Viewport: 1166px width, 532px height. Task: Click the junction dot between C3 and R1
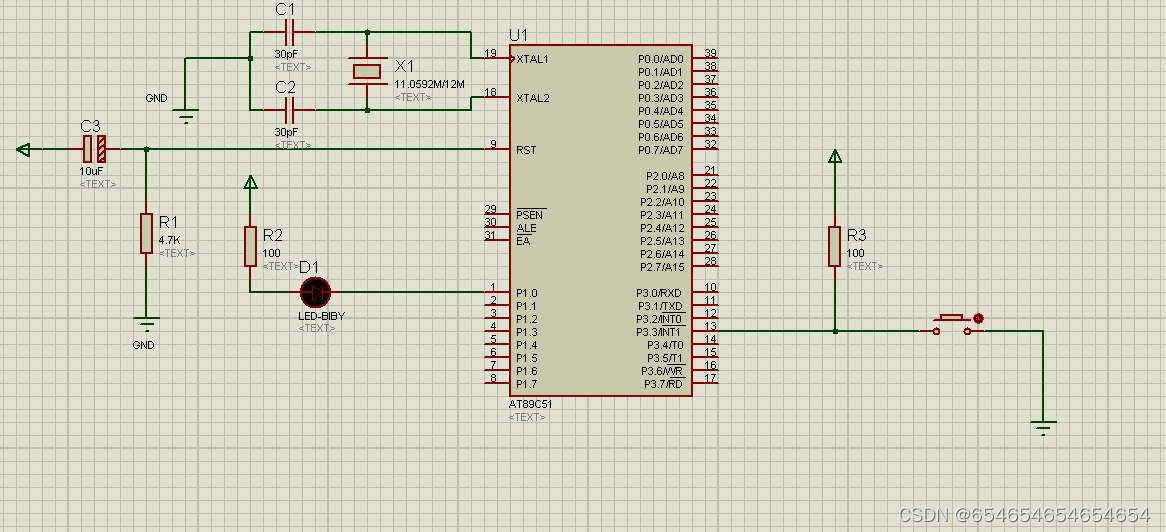[146, 149]
